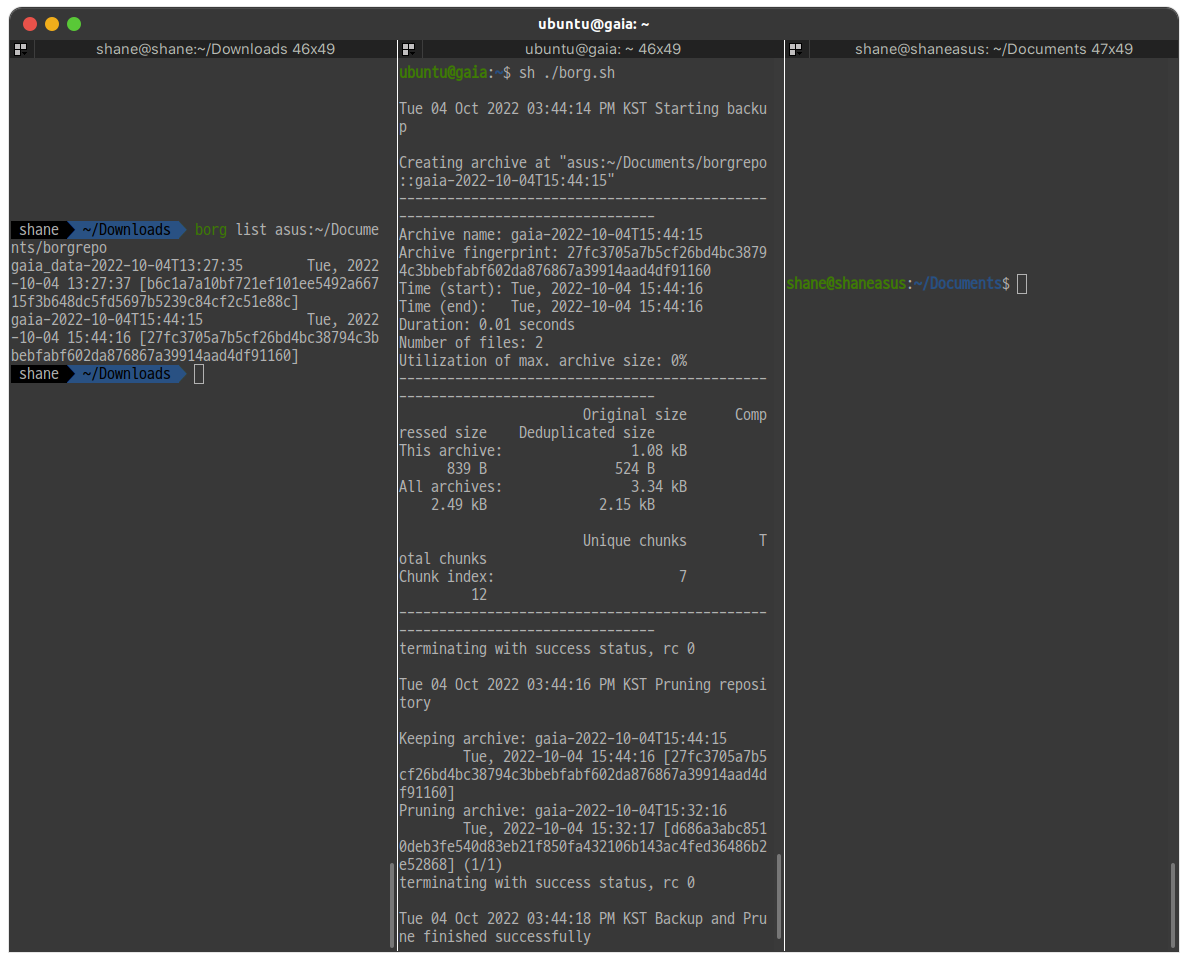Click 'gaia_data-2022-10-04T13:27:35' archive entry
The image size is (1188, 961).
pos(127,266)
